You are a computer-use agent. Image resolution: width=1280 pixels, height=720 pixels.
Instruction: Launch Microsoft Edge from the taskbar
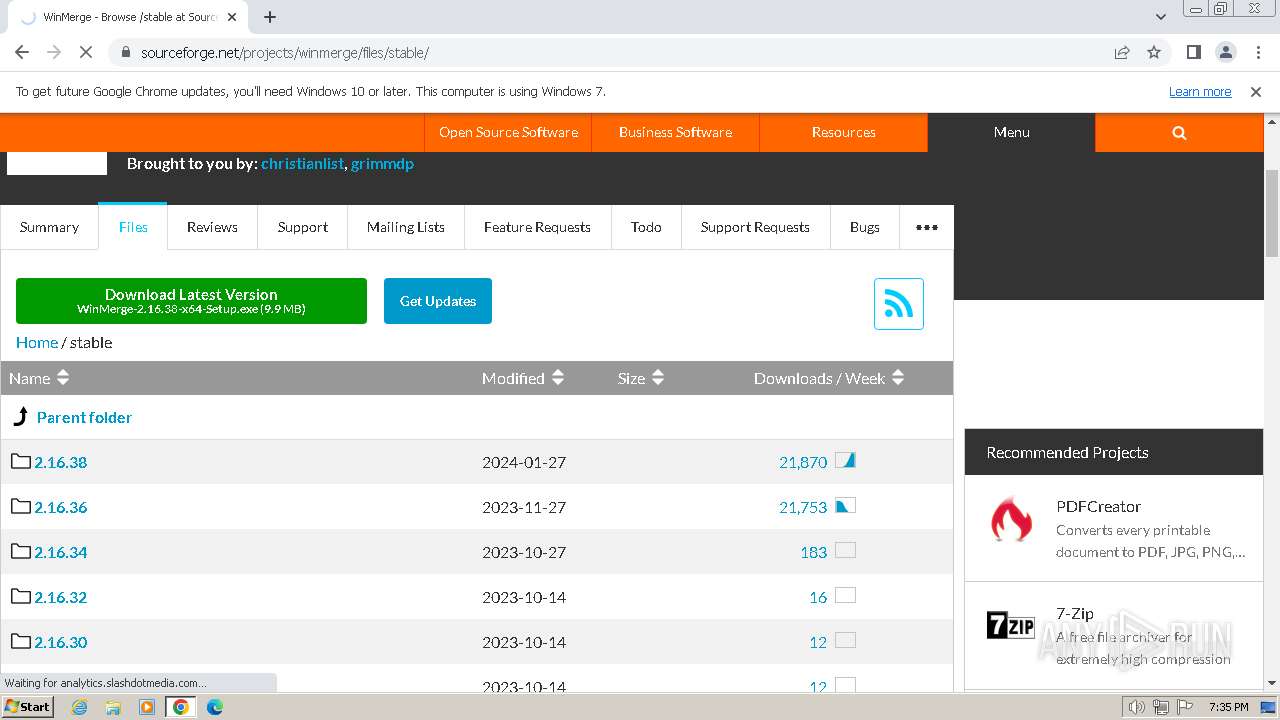(x=214, y=707)
